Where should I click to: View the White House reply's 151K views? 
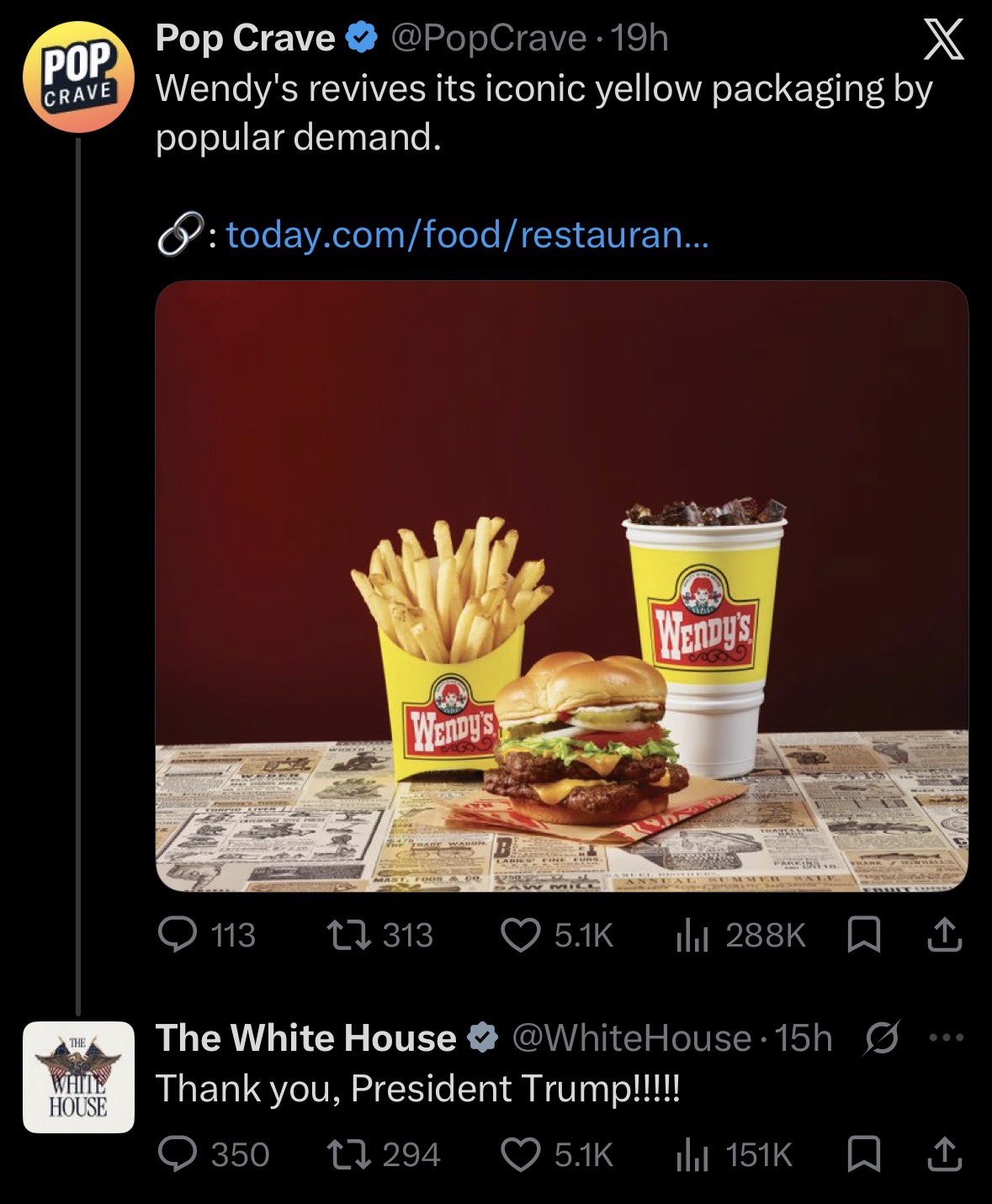735,1154
